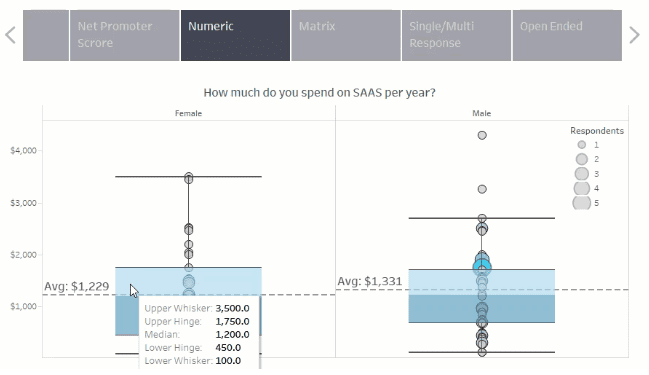The width and height of the screenshot is (649, 375).
Task: Open the Net Promoter Scrore tab
Action: (125, 36)
